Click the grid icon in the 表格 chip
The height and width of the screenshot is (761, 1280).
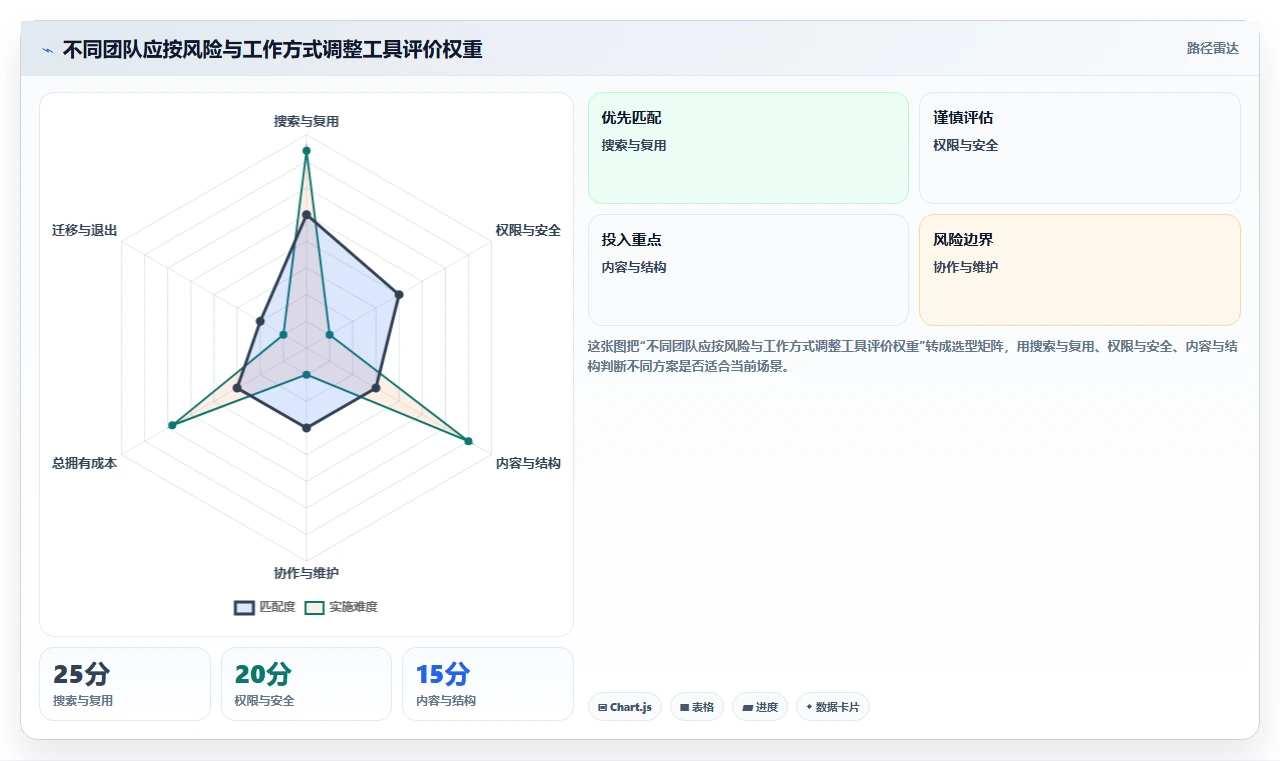(x=684, y=707)
